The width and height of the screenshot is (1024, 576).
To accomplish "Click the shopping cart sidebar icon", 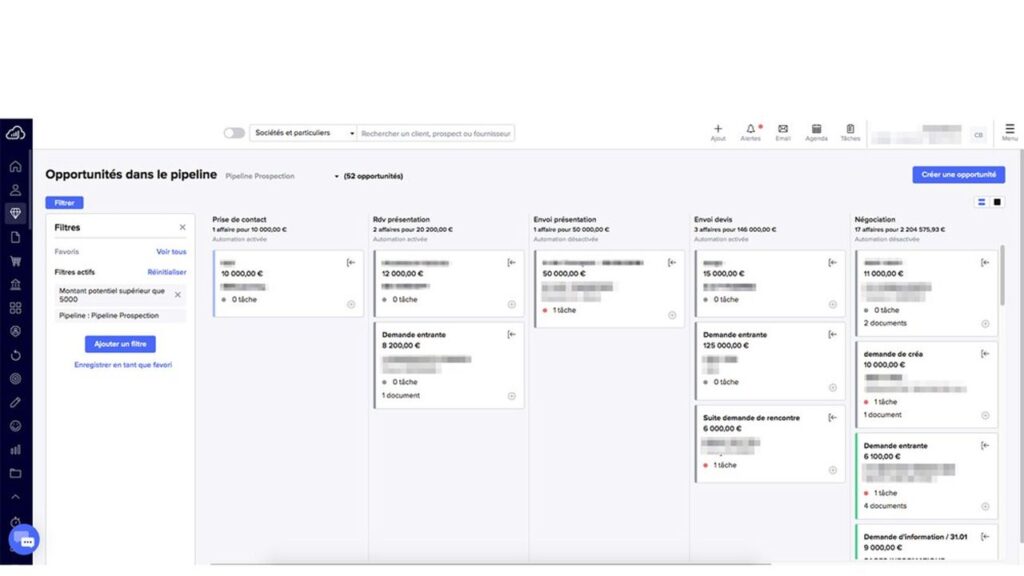I will point(15,261).
